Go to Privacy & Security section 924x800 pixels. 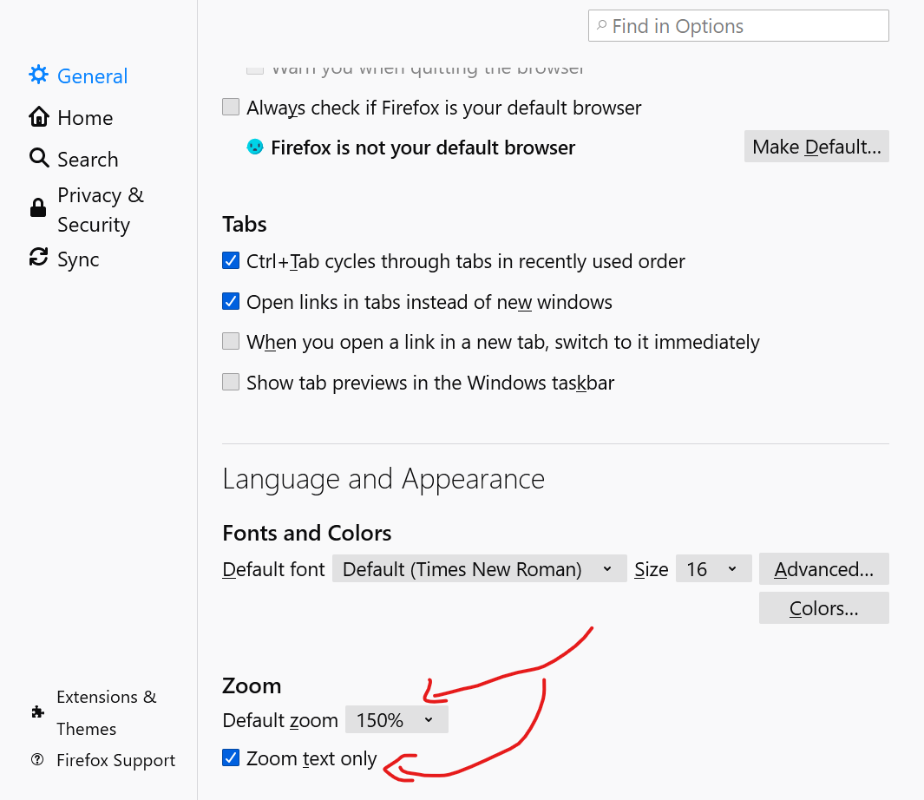100,209
